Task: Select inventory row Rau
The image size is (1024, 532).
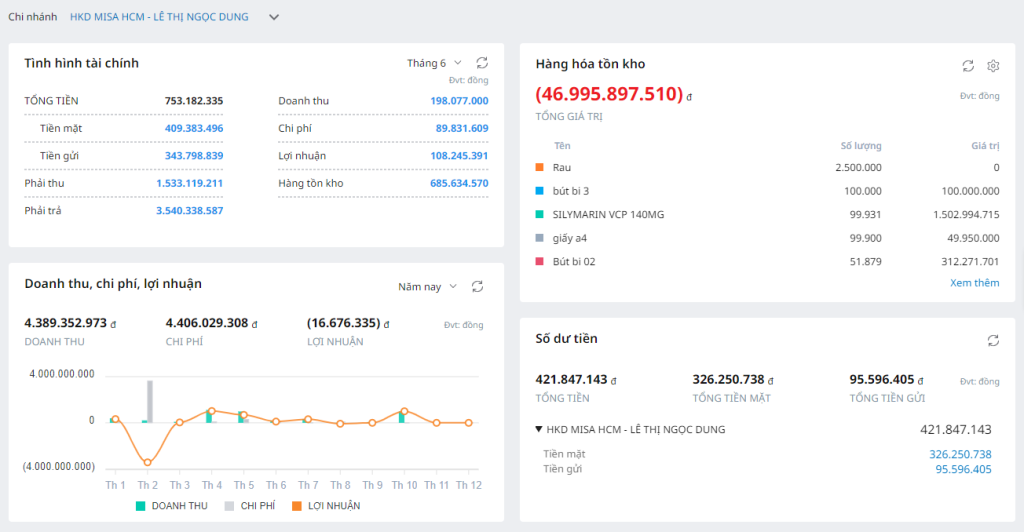Action: [x=767, y=168]
